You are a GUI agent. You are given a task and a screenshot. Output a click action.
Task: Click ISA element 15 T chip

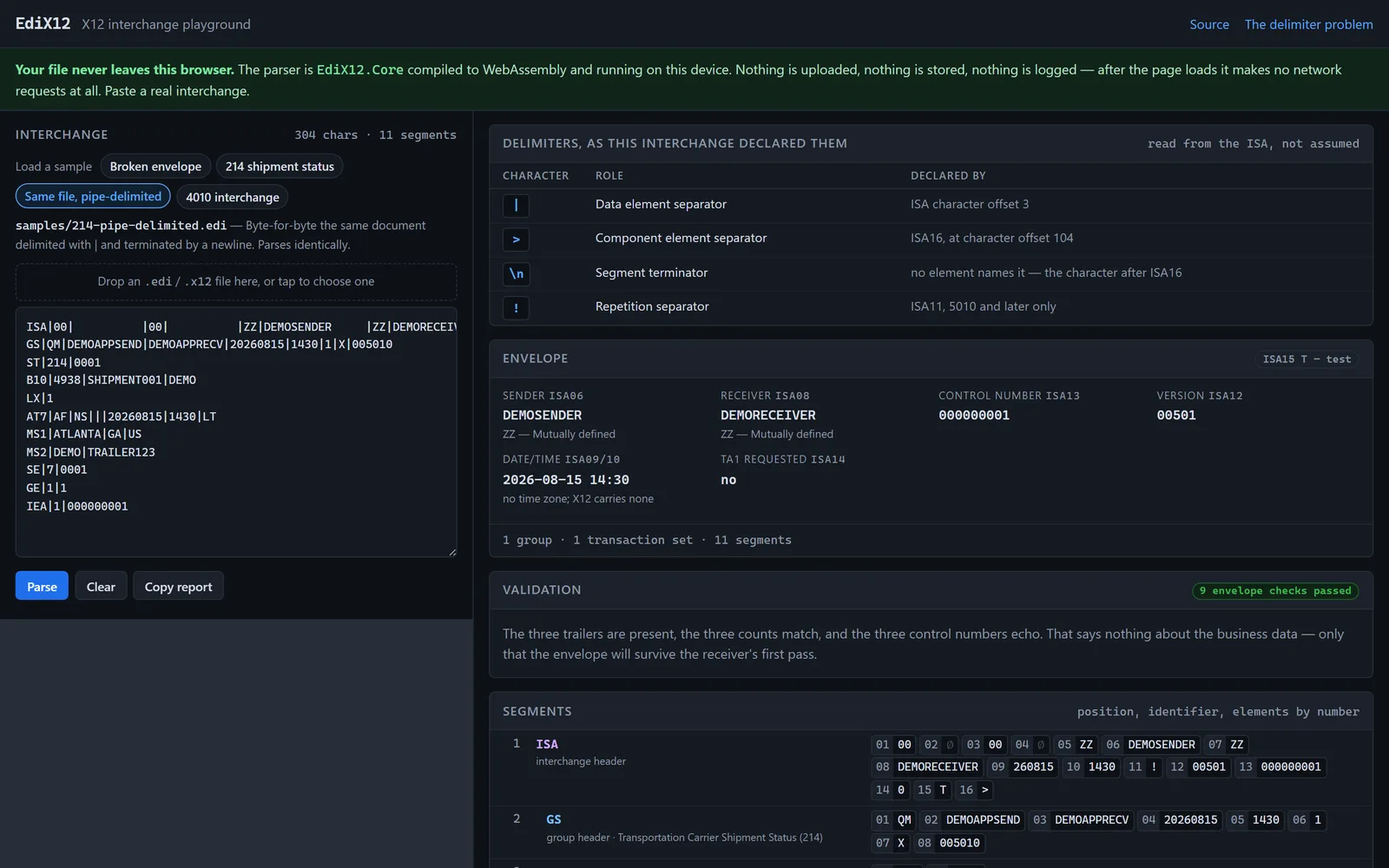pyautogui.click(x=932, y=790)
